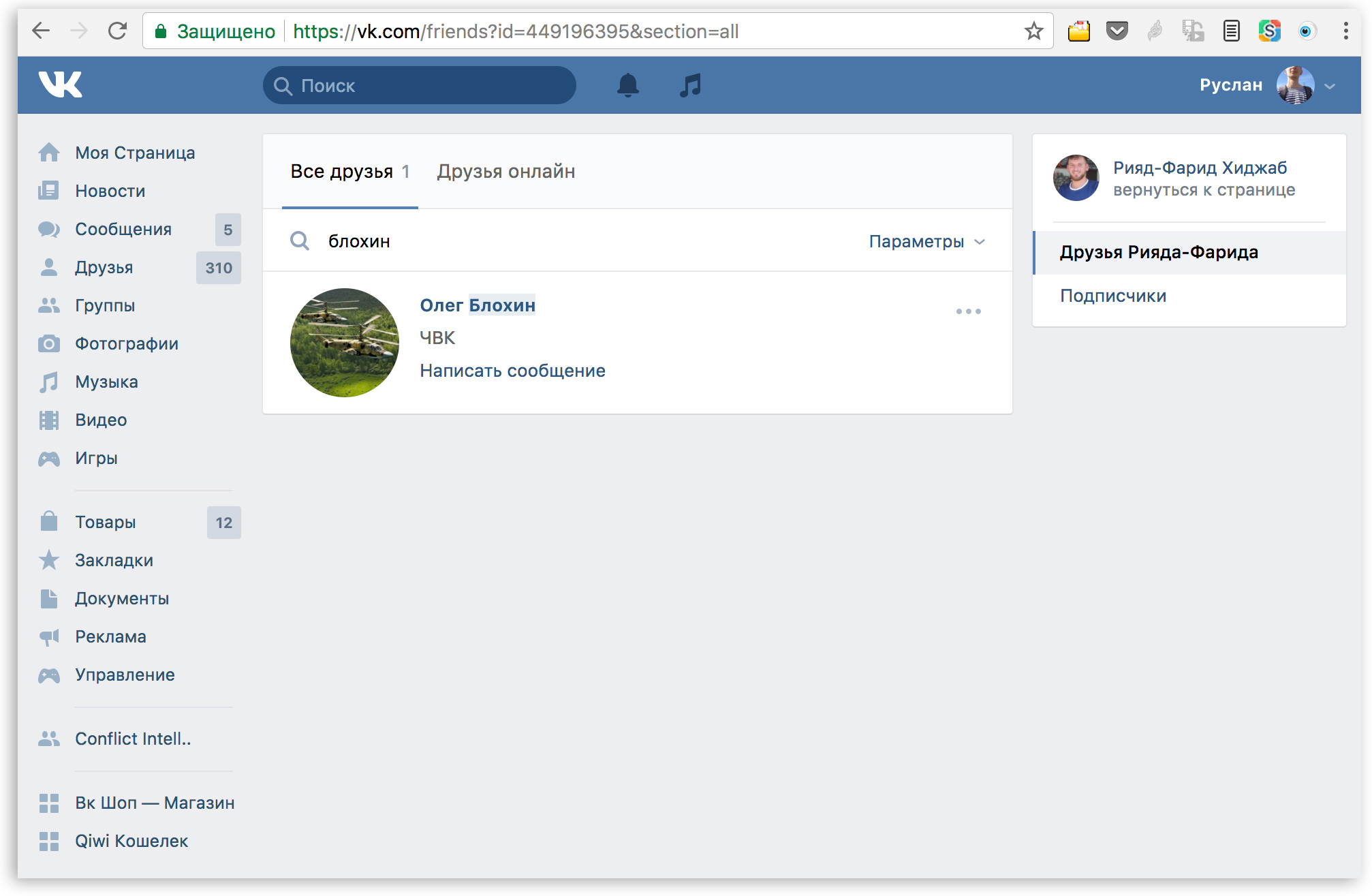
Task: Click the VK logo icon
Action: 60,84
